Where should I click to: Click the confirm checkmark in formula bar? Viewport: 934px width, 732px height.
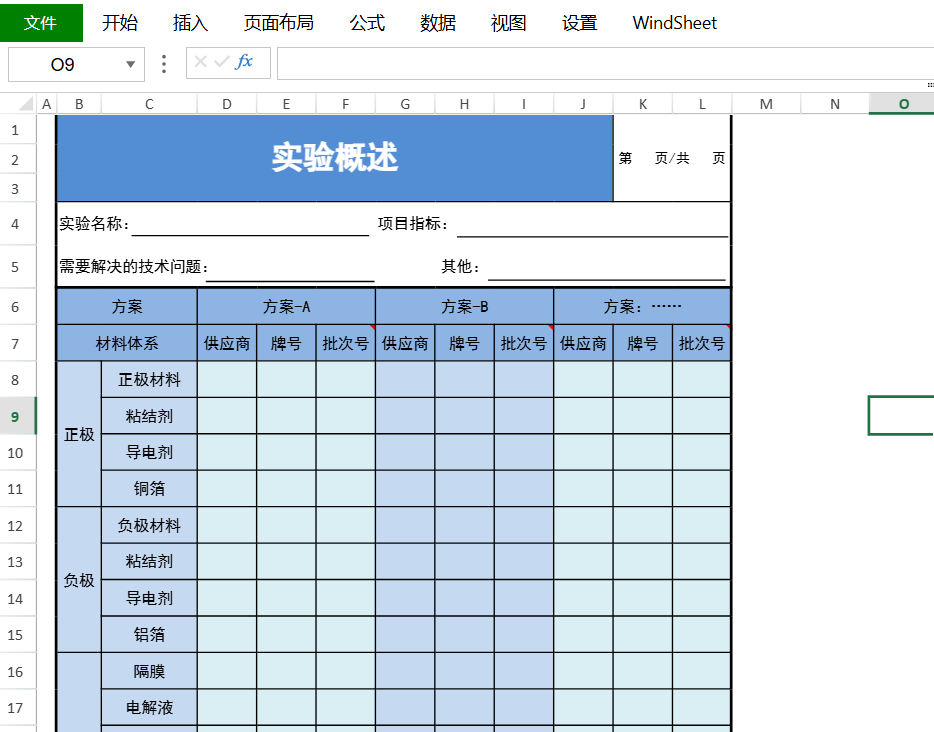(x=221, y=63)
